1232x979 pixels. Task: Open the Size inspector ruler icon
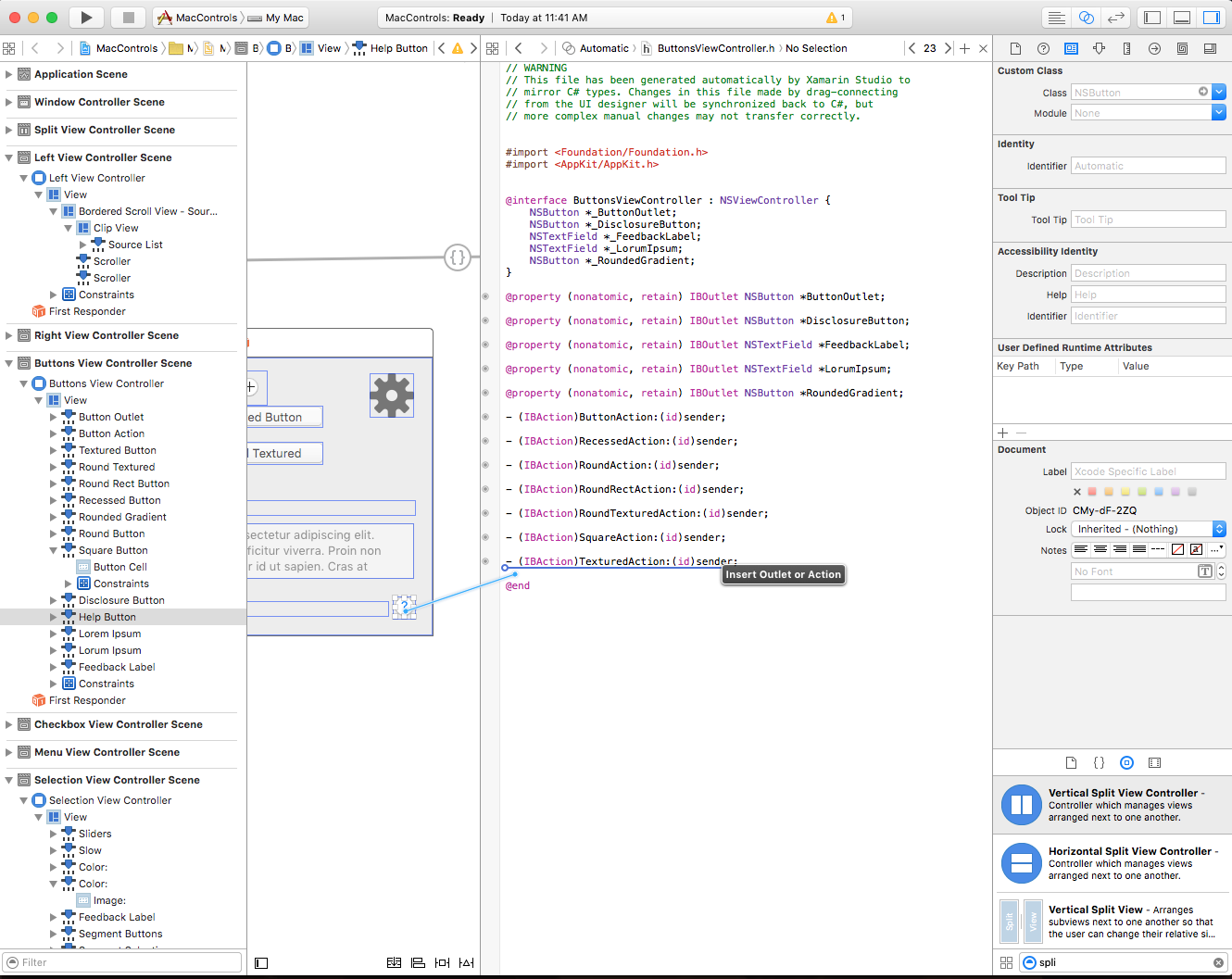[1126, 48]
